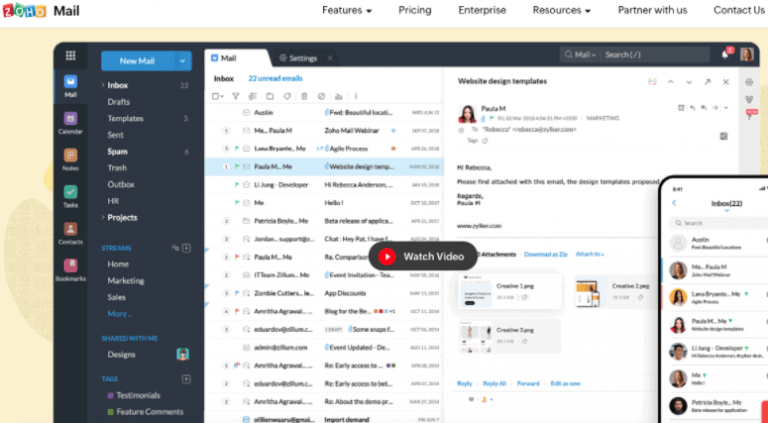Screen dimensions: 768x423
Task: Click the Zoho logo
Action: [x=26, y=10]
